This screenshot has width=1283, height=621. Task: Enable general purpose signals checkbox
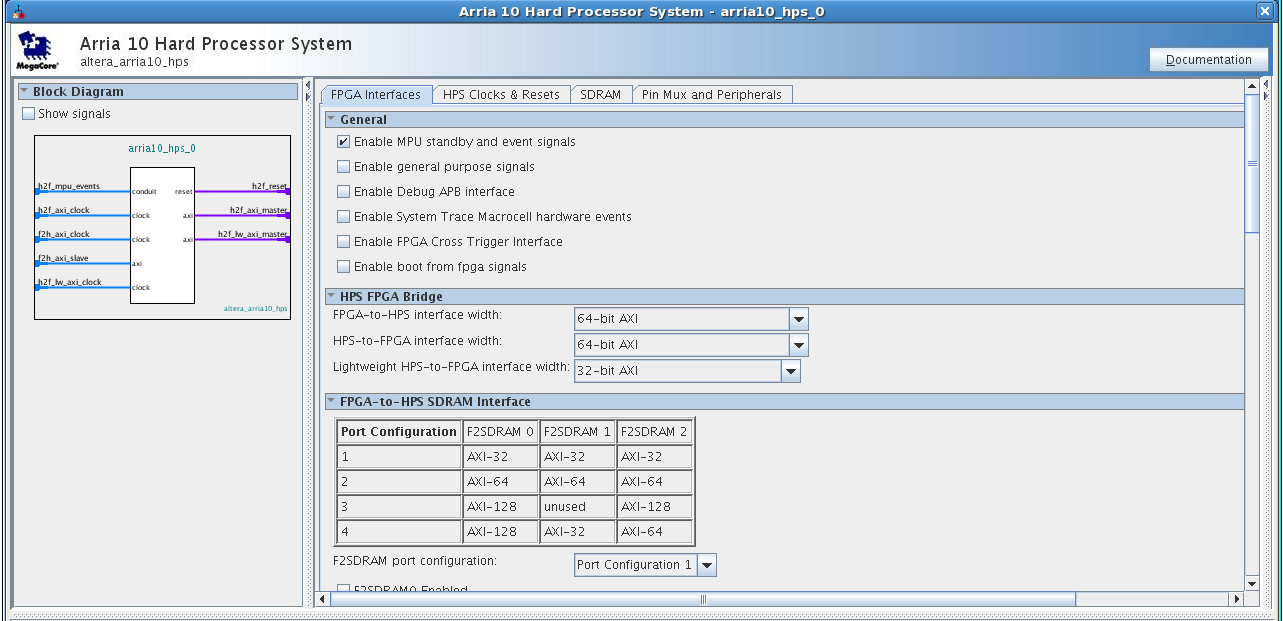[343, 167]
